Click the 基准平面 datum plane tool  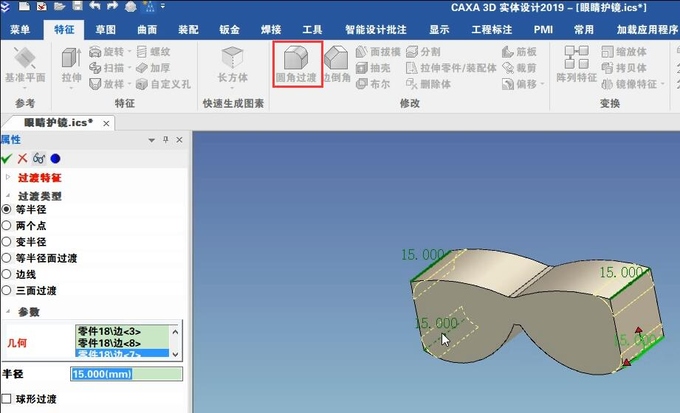pyautogui.click(x=25, y=65)
